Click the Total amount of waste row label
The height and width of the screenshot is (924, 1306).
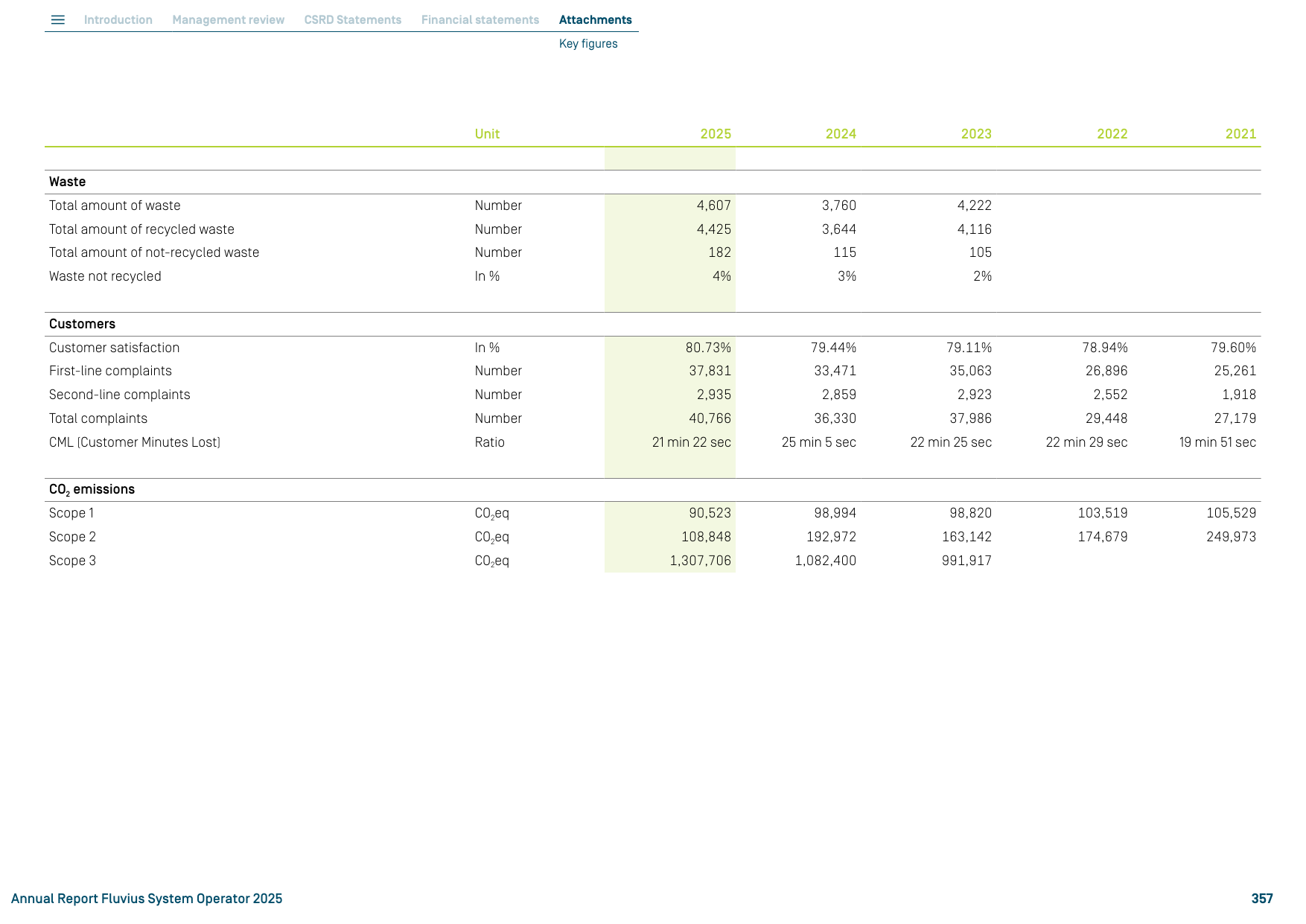click(x=115, y=205)
